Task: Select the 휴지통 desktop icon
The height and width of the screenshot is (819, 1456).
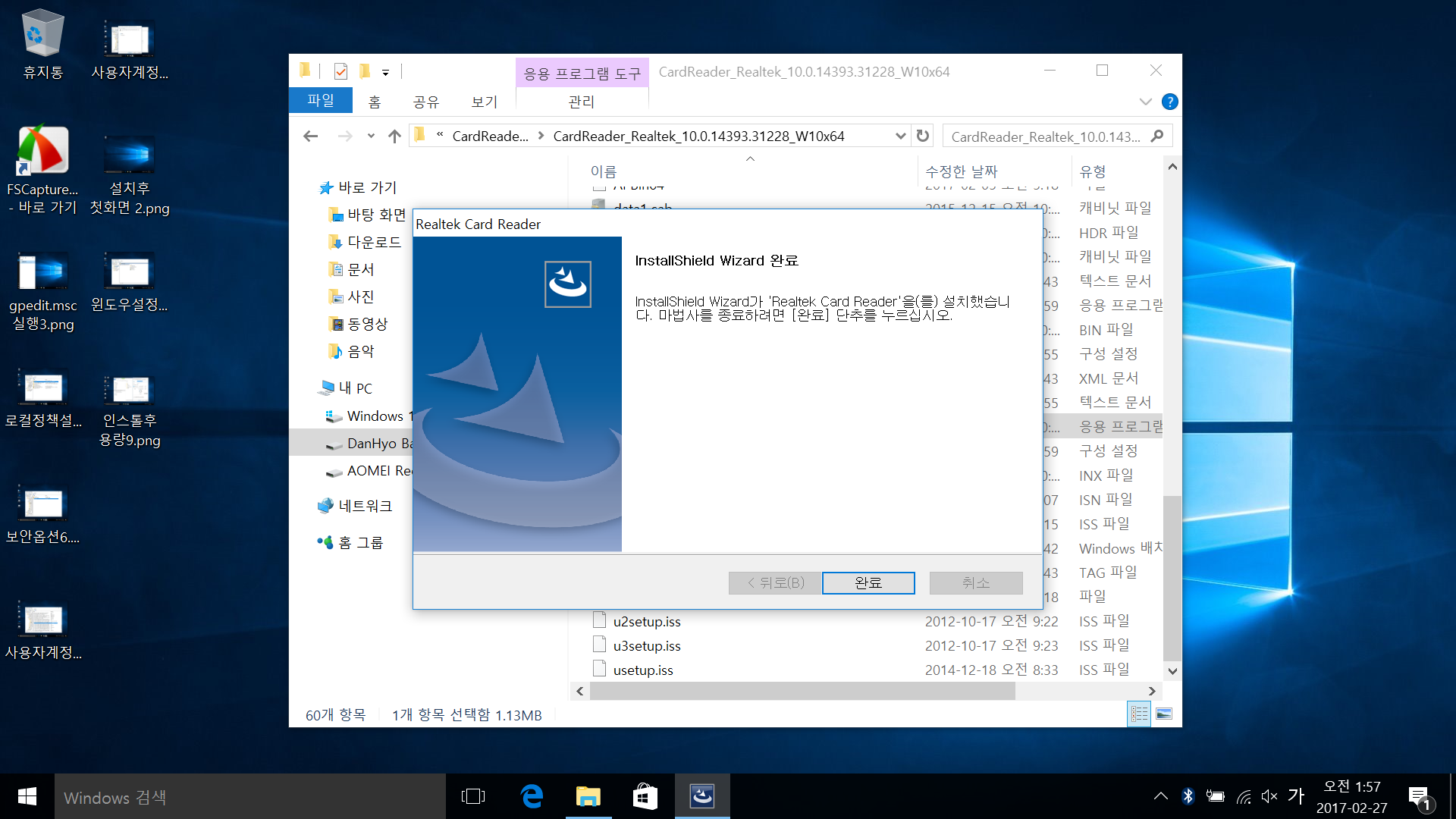Action: pos(42,45)
